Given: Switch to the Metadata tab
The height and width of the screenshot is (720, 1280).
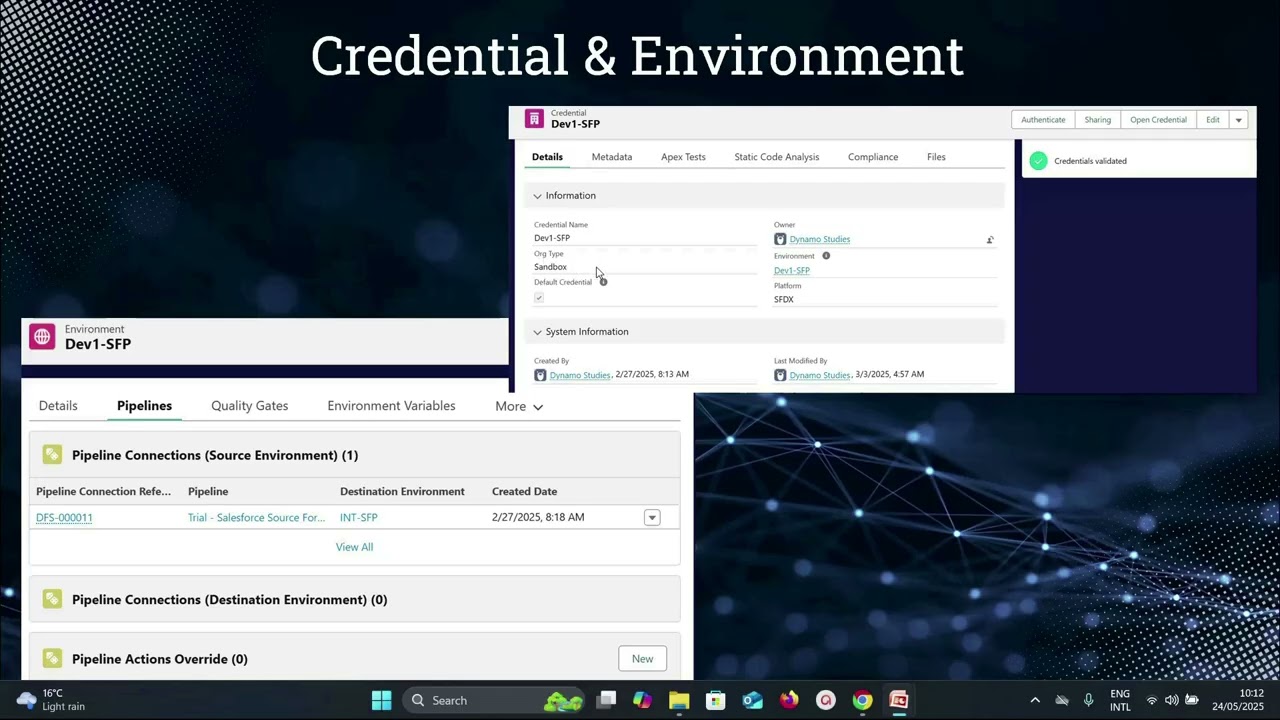Looking at the screenshot, I should click(611, 157).
